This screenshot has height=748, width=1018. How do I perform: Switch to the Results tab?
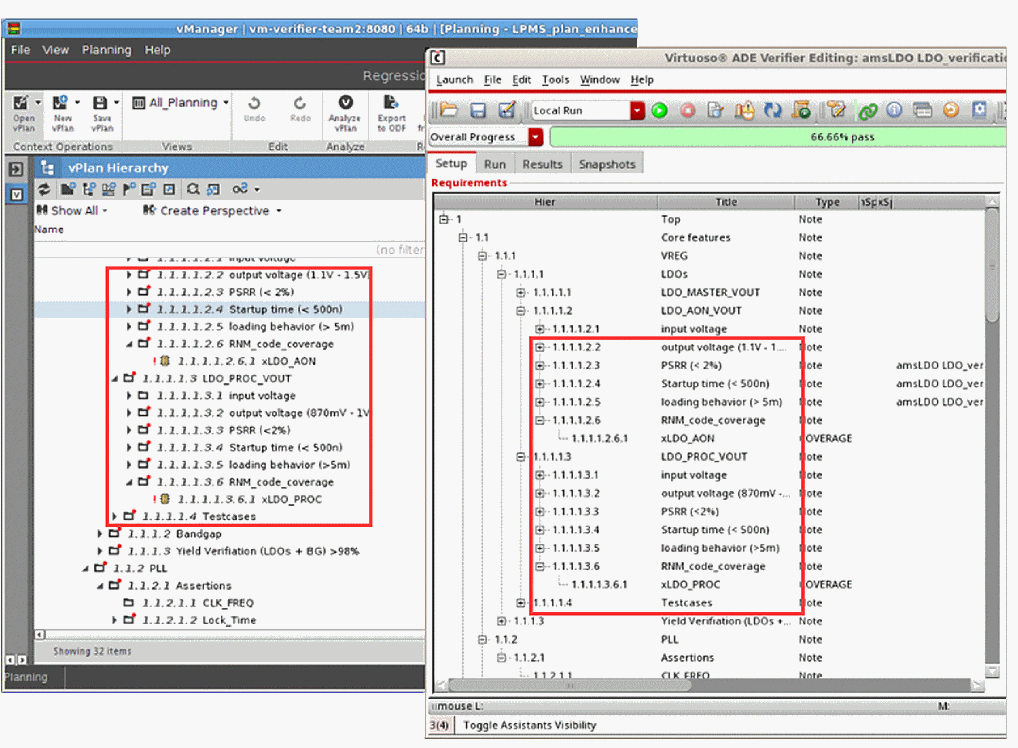(542, 164)
